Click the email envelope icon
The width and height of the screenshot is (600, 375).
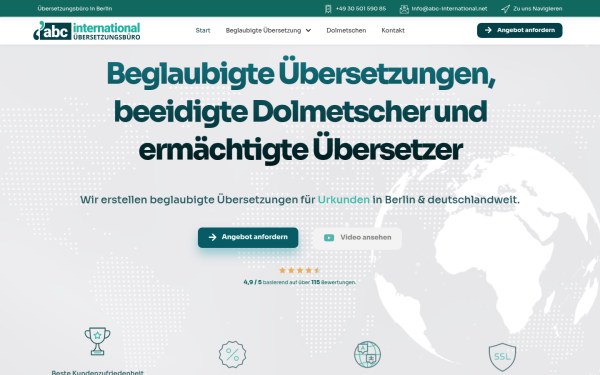tap(404, 9)
